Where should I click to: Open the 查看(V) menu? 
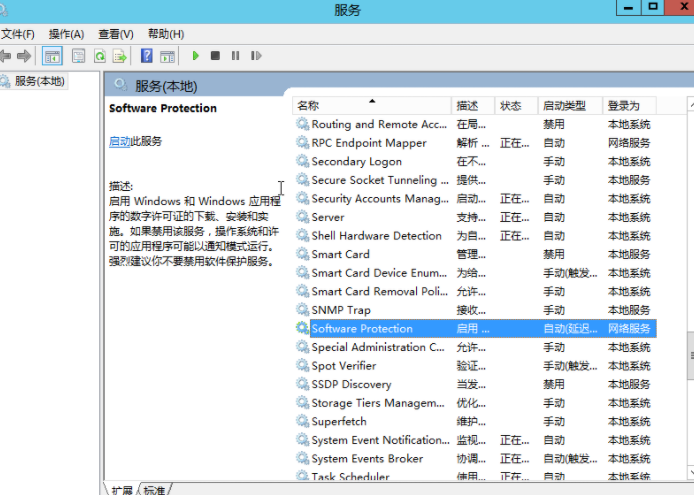pyautogui.click(x=116, y=34)
